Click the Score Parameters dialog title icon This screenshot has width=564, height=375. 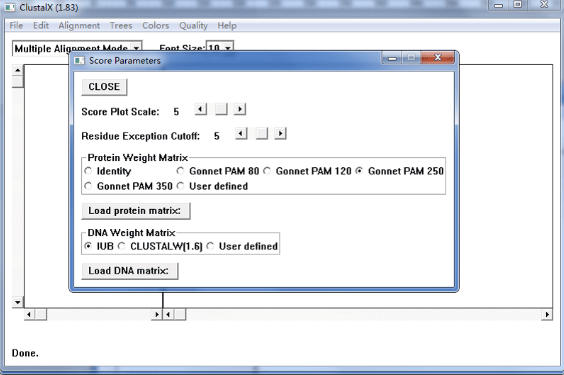click(x=79, y=60)
